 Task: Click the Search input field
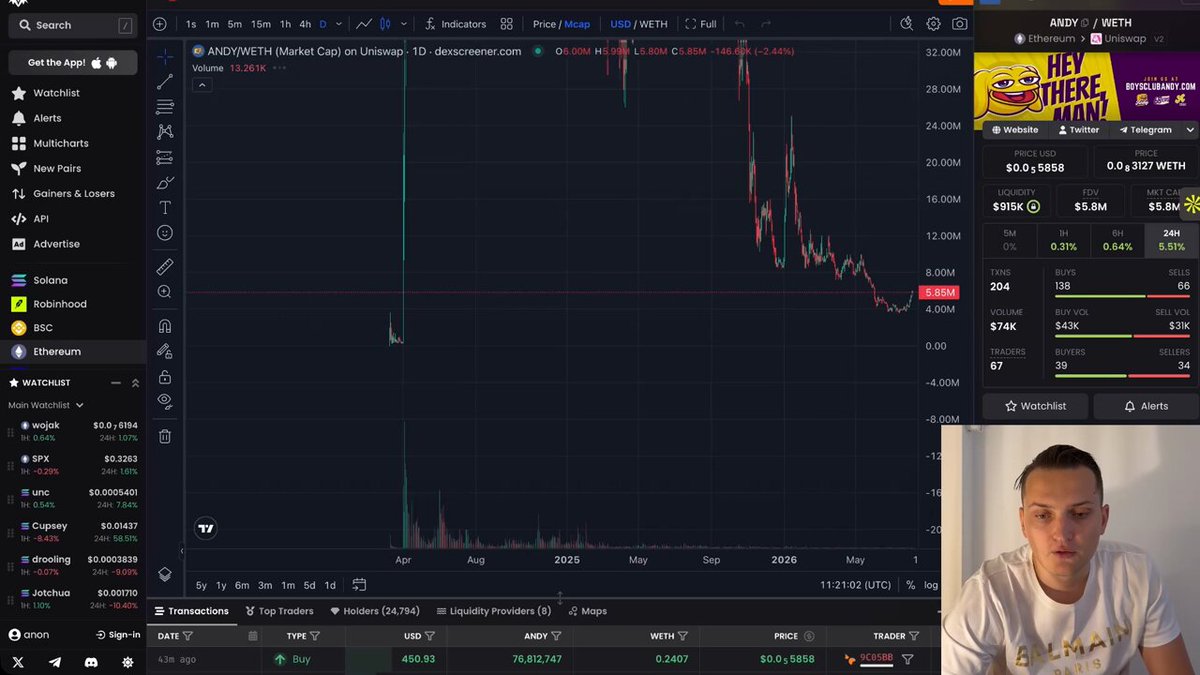pos(73,25)
